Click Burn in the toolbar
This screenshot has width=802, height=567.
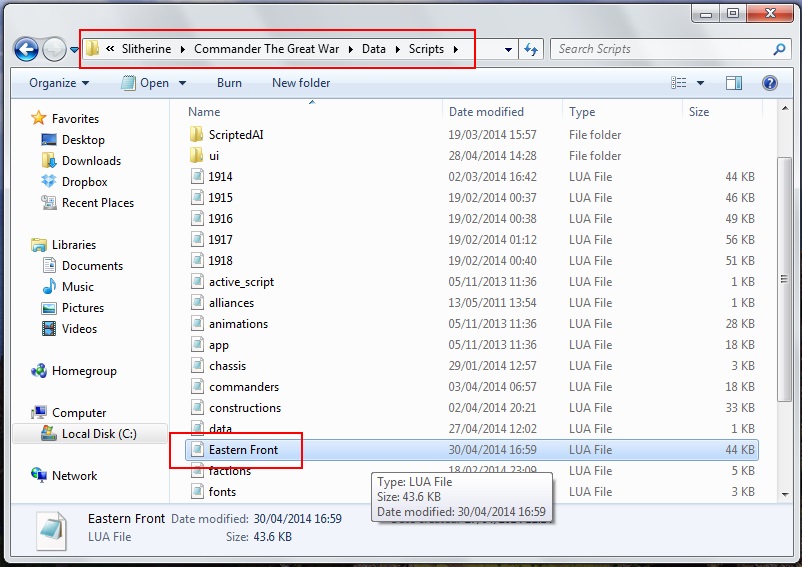coord(229,83)
